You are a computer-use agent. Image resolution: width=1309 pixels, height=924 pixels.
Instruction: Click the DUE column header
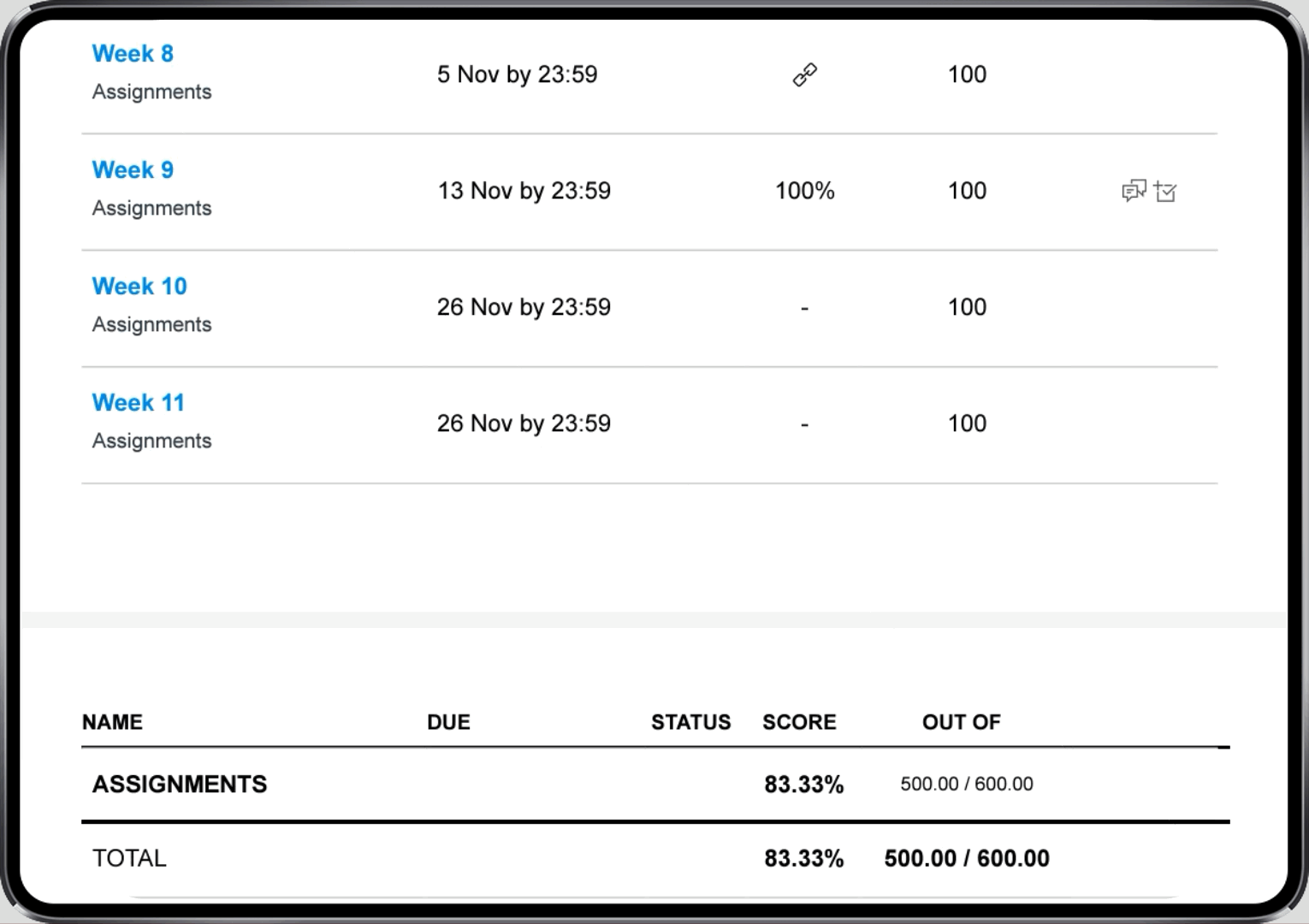tap(448, 722)
